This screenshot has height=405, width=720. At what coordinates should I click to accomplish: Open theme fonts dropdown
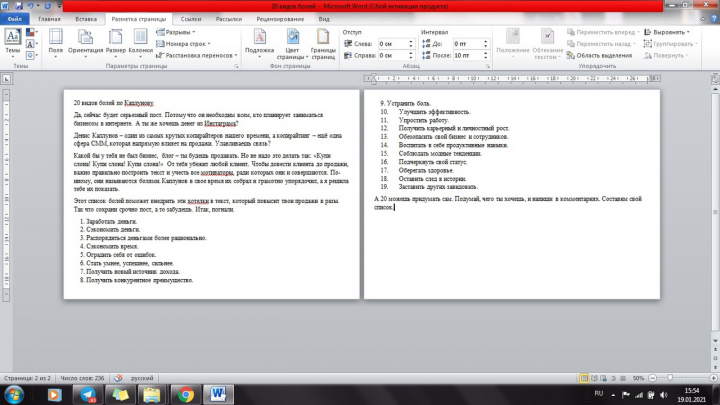(32, 44)
